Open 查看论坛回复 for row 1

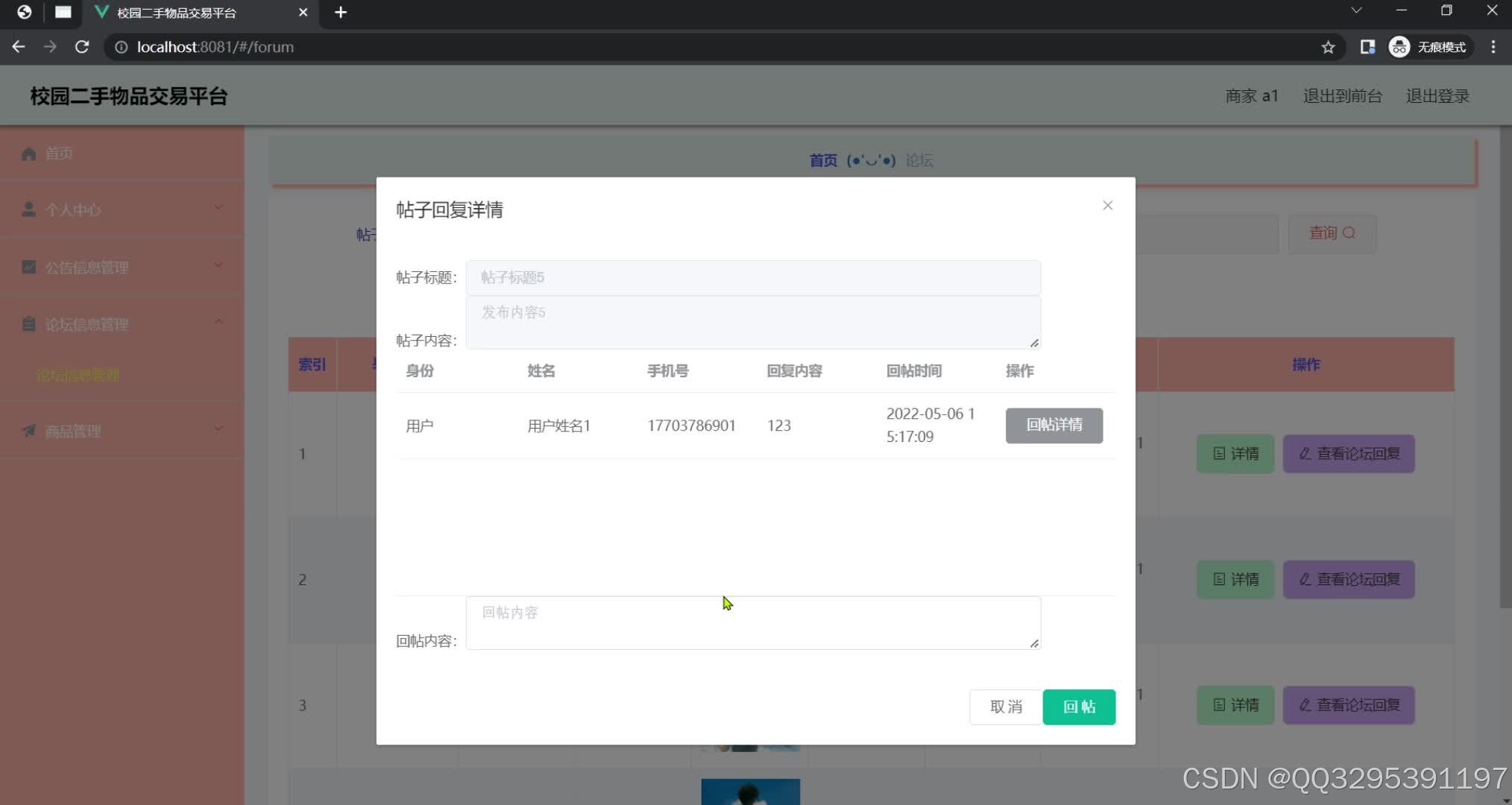point(1349,453)
